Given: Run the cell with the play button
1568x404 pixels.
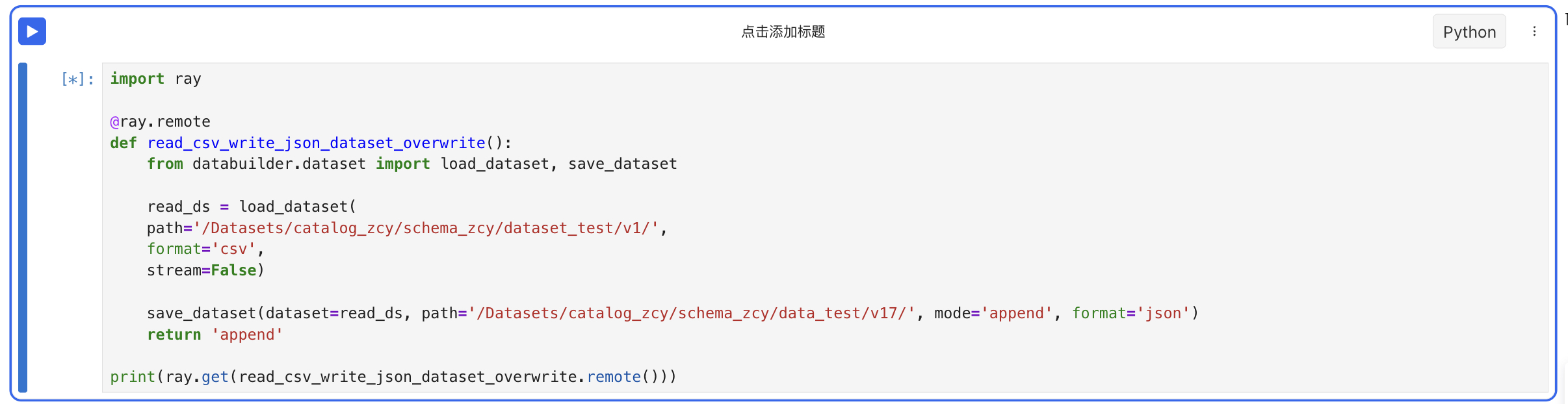Looking at the screenshot, I should click(32, 31).
